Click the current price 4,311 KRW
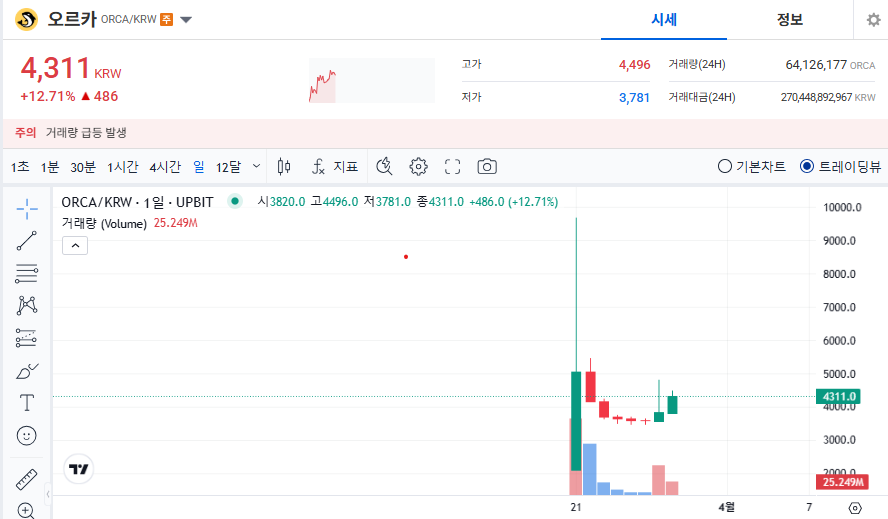The image size is (888, 519). pyautogui.click(x=71, y=69)
